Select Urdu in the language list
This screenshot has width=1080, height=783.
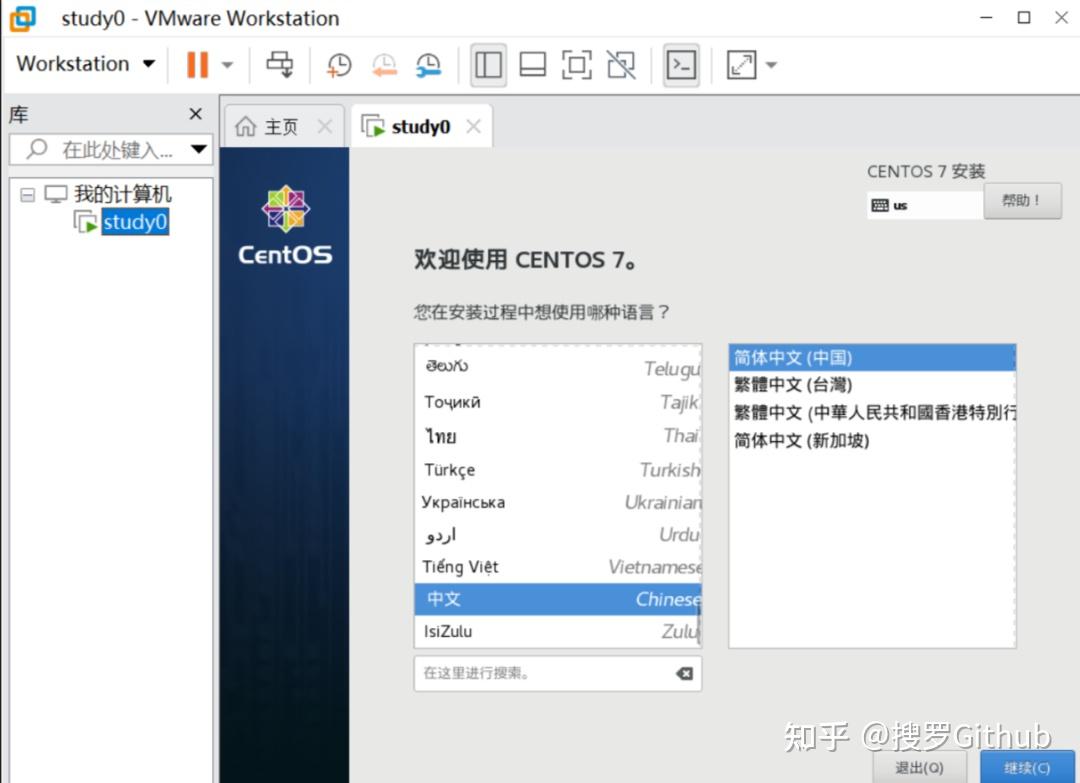(558, 534)
